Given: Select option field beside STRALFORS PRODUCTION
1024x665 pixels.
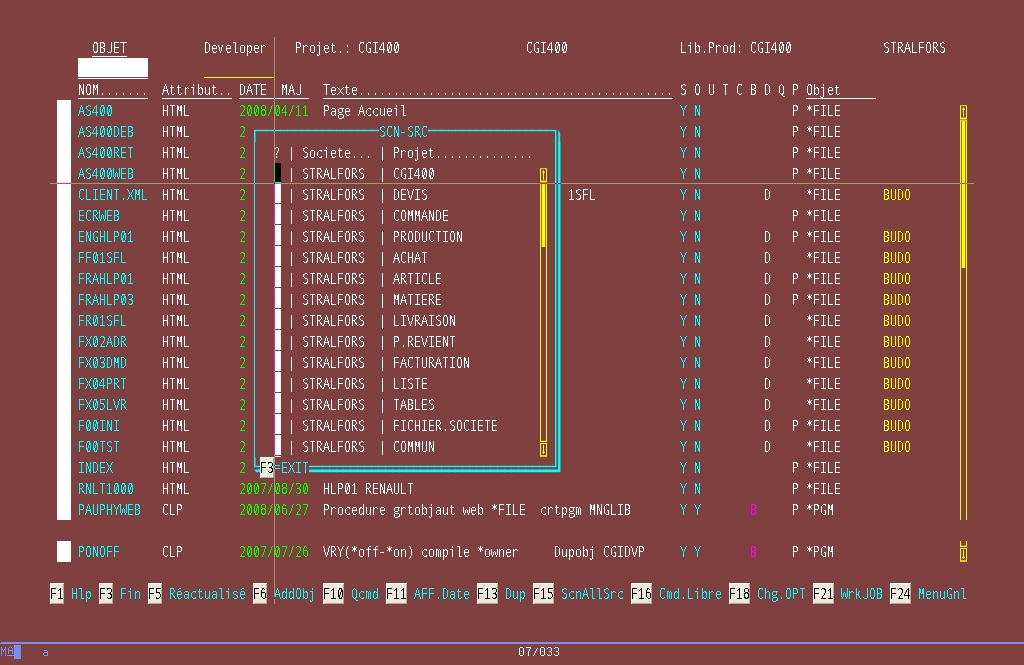Looking at the screenshot, I should tap(278, 236).
